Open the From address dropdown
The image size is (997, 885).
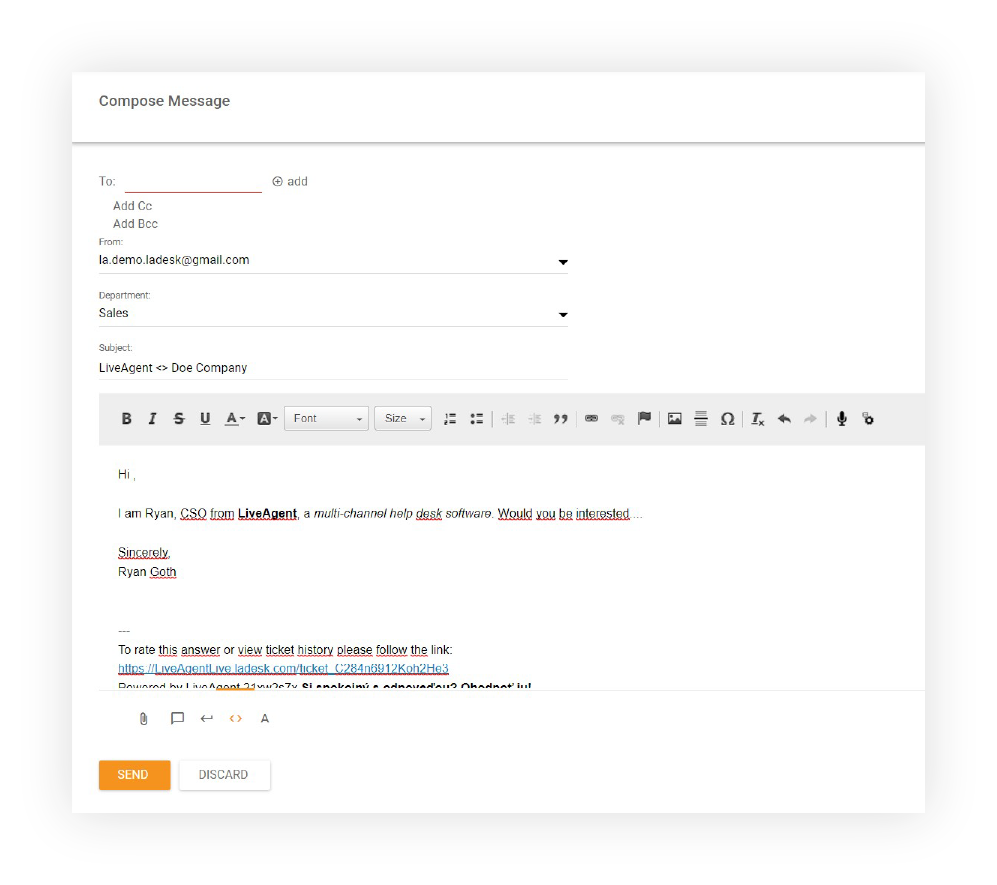tap(563, 261)
